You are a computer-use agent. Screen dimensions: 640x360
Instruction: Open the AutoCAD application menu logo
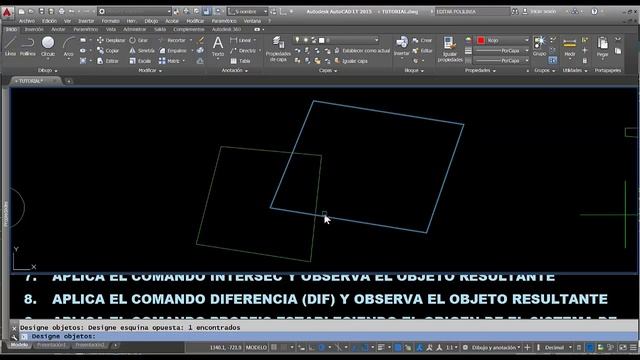point(7,12)
